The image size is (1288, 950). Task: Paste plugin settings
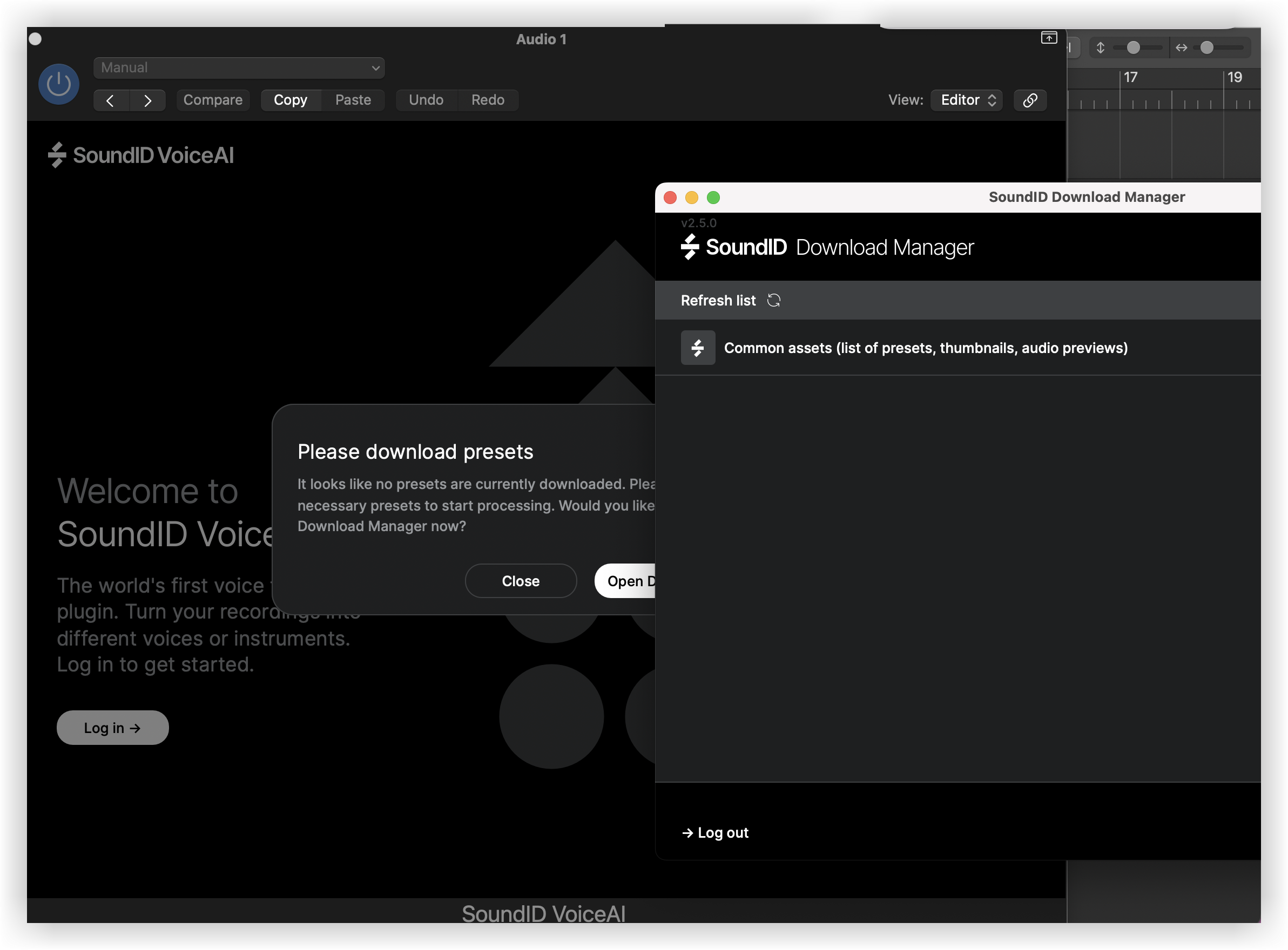[353, 100]
